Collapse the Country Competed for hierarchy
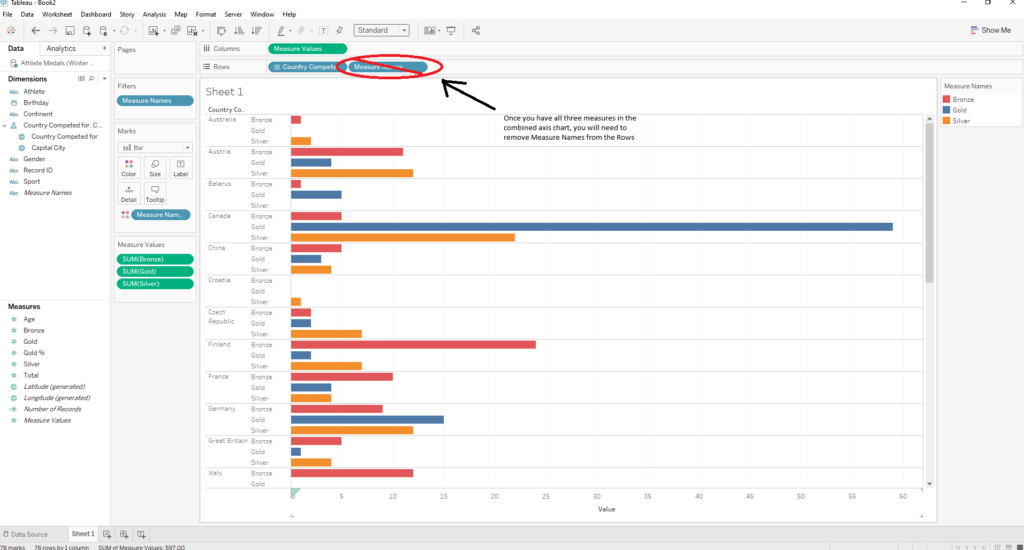This screenshot has width=1024, height=550. point(5,125)
